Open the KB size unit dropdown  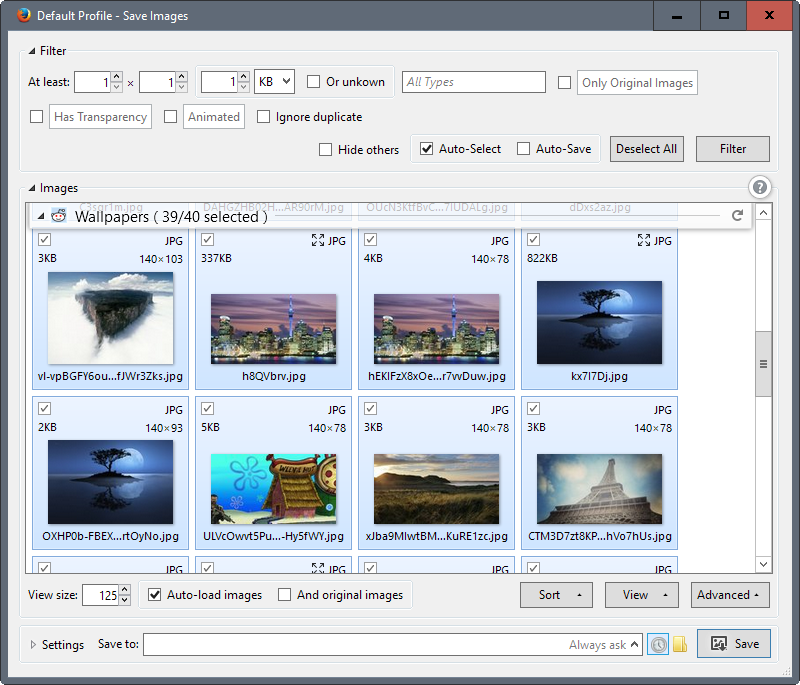(274, 82)
